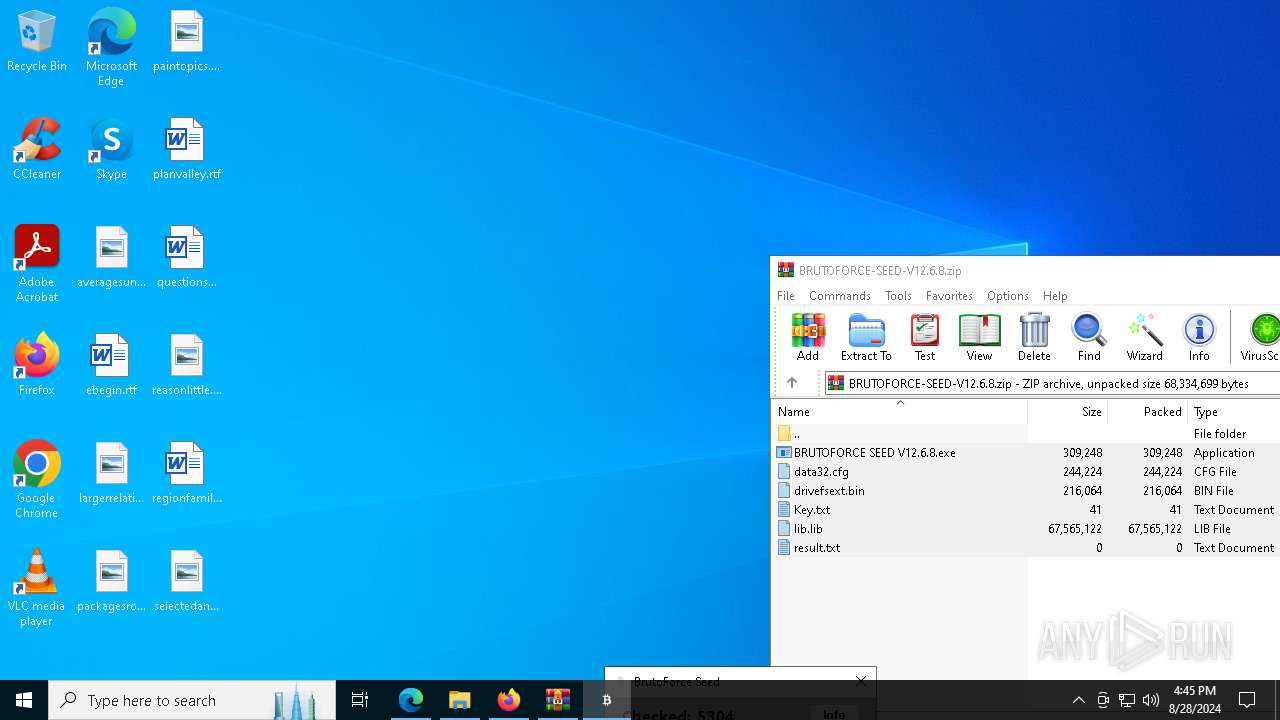This screenshot has width=1280, height=720.
Task: Click the Wizard toolbar icon
Action: [x=1144, y=337]
